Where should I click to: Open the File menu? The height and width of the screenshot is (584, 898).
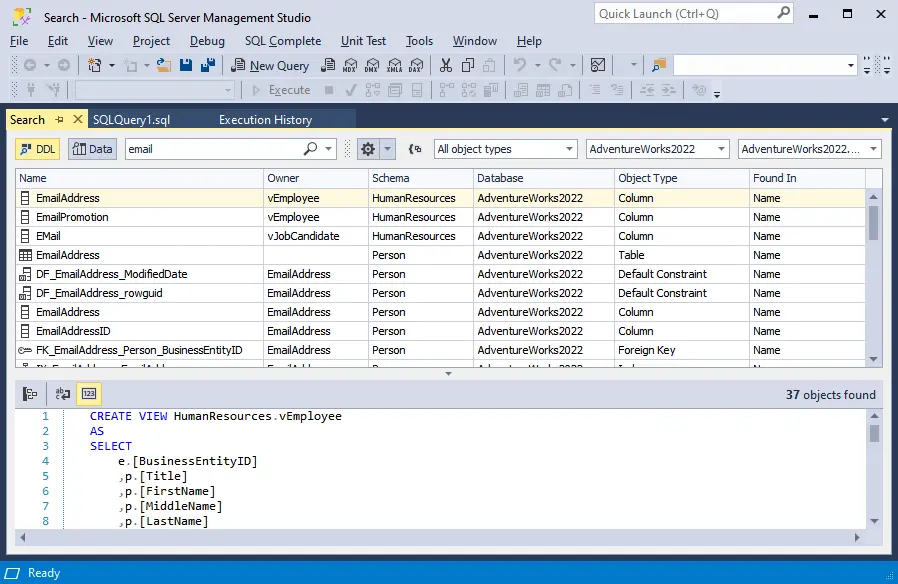[x=19, y=41]
